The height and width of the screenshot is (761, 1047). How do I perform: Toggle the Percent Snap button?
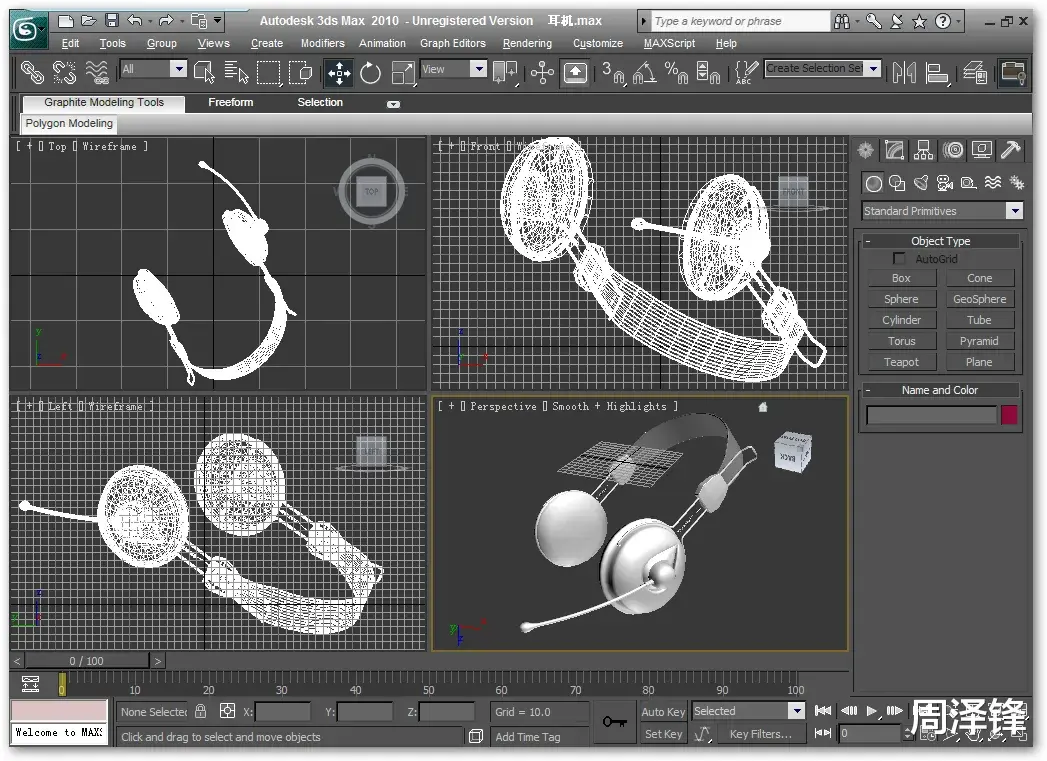[676, 73]
